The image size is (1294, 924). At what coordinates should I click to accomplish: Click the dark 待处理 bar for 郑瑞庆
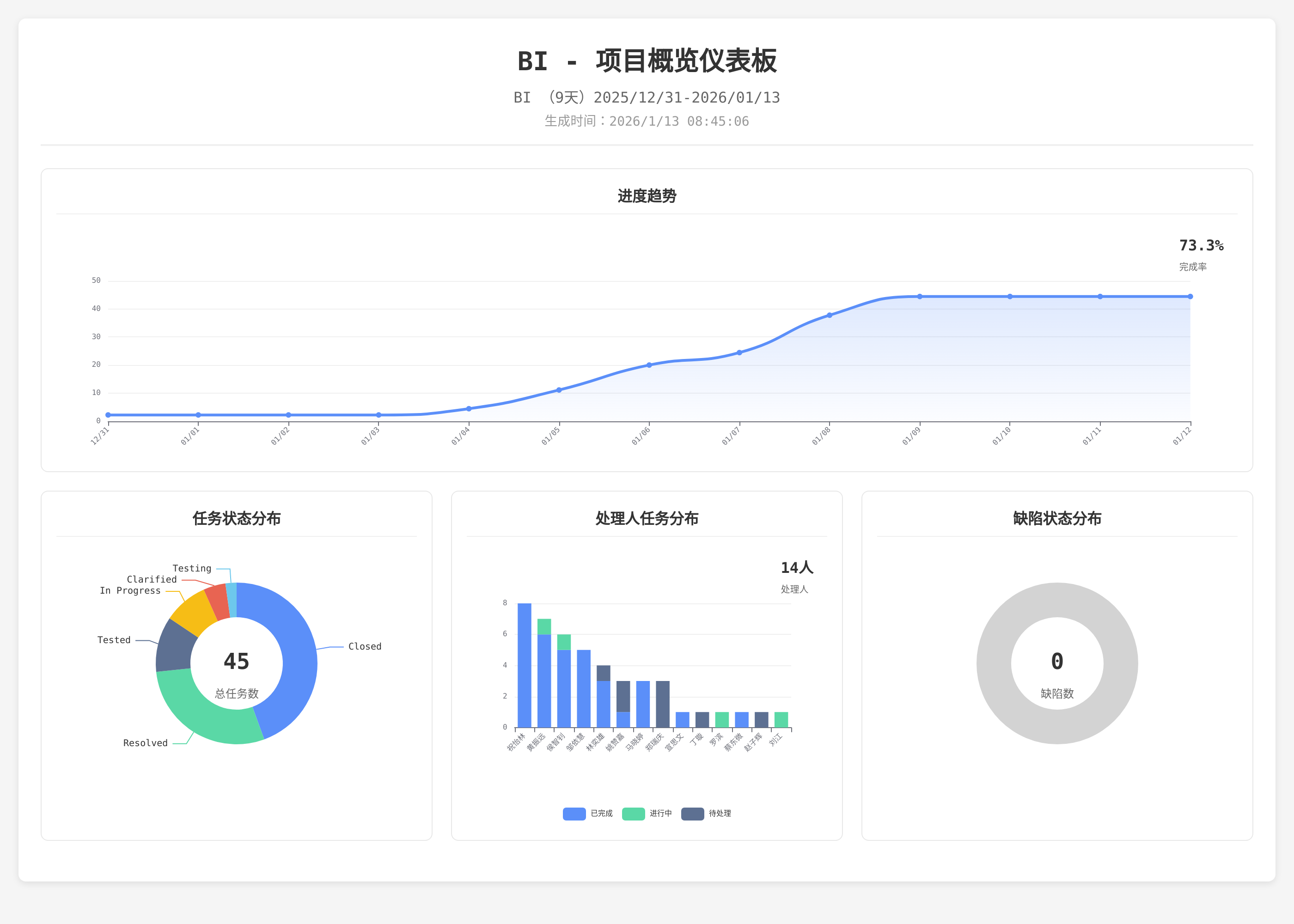click(662, 704)
